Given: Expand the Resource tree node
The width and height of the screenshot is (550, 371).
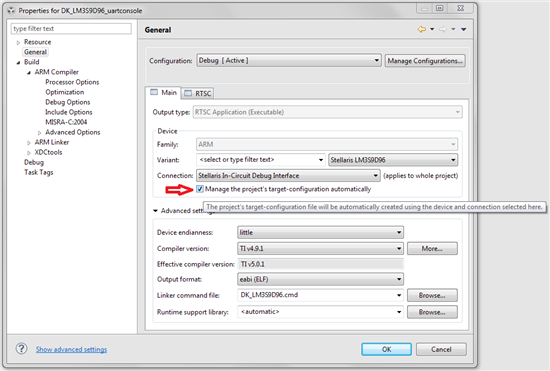Looking at the screenshot, I should [x=18, y=42].
